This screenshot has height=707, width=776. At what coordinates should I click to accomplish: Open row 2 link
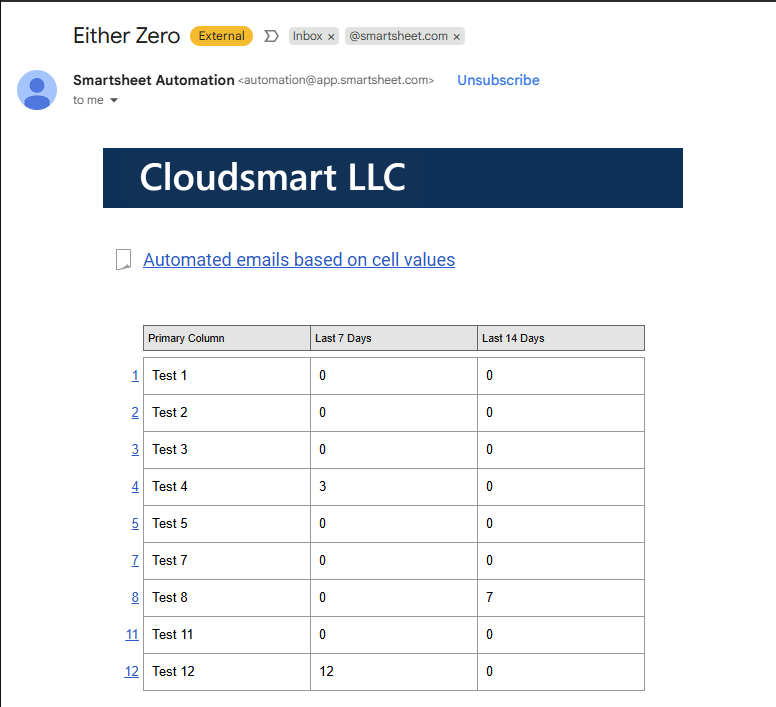135,413
